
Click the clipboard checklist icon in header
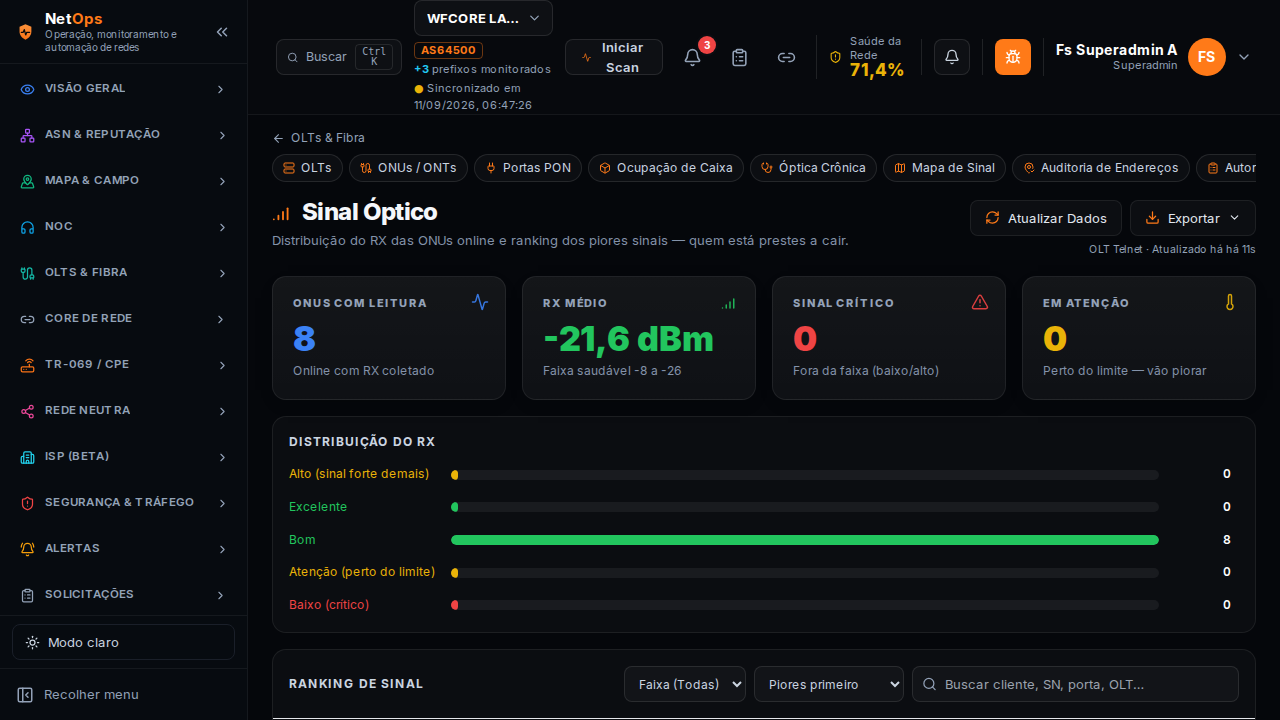(739, 57)
